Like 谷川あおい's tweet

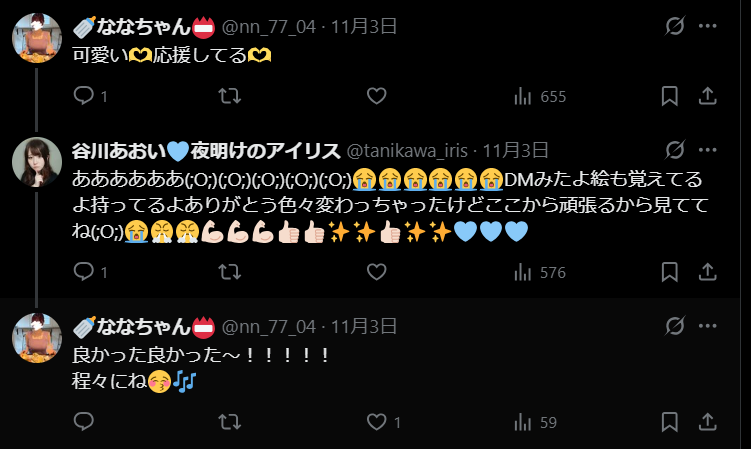376,272
